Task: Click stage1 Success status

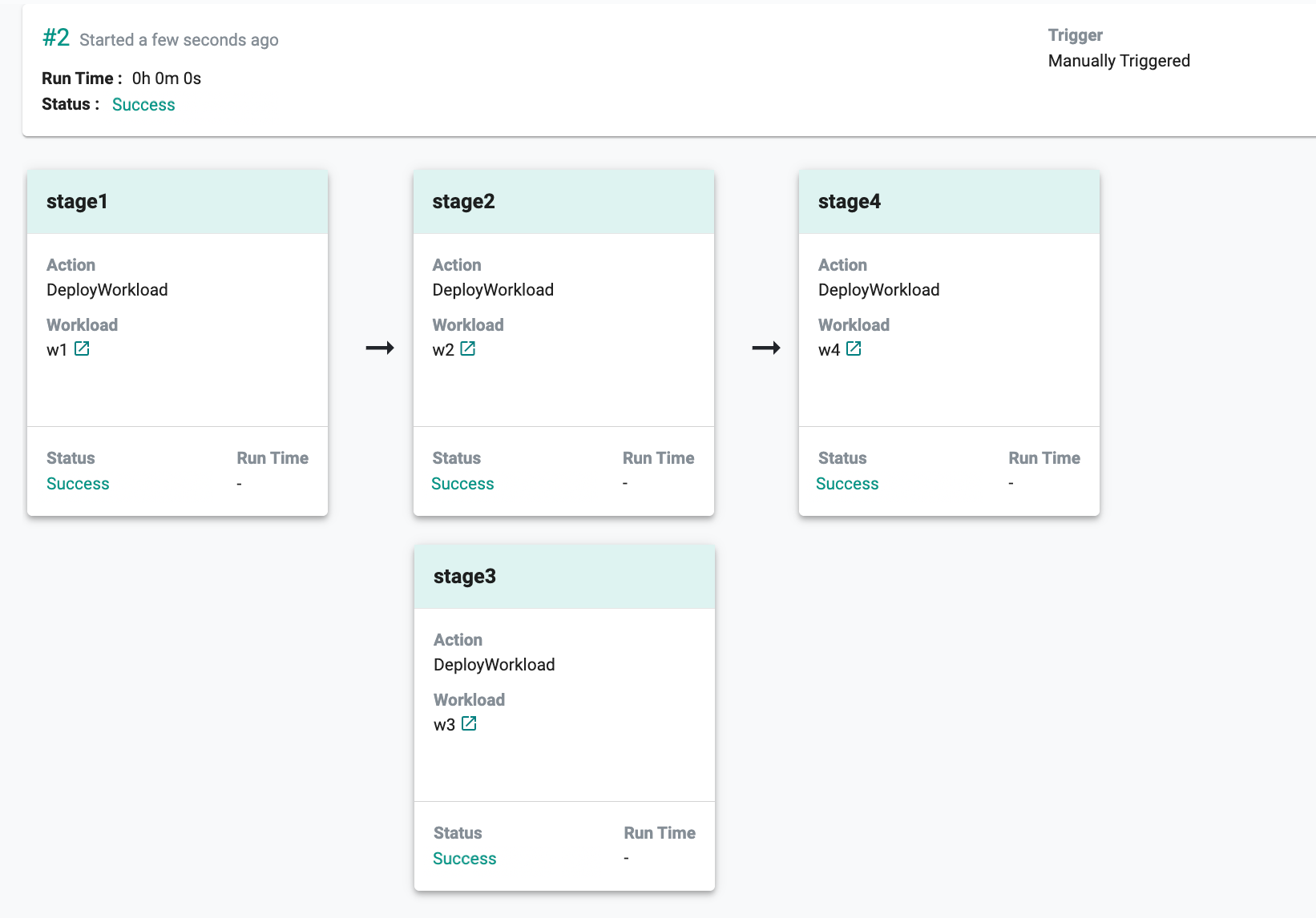Action: [78, 484]
